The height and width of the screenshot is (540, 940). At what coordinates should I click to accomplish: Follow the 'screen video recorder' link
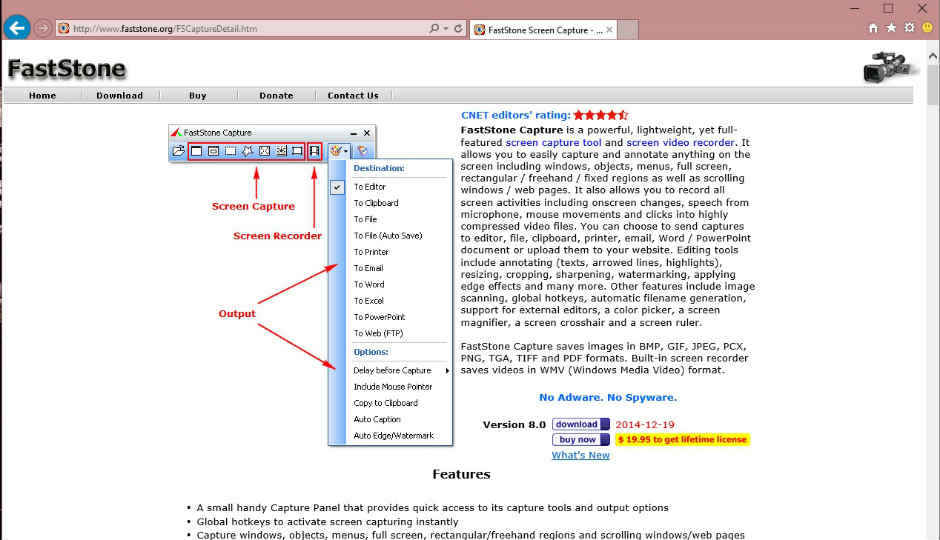(x=680, y=143)
